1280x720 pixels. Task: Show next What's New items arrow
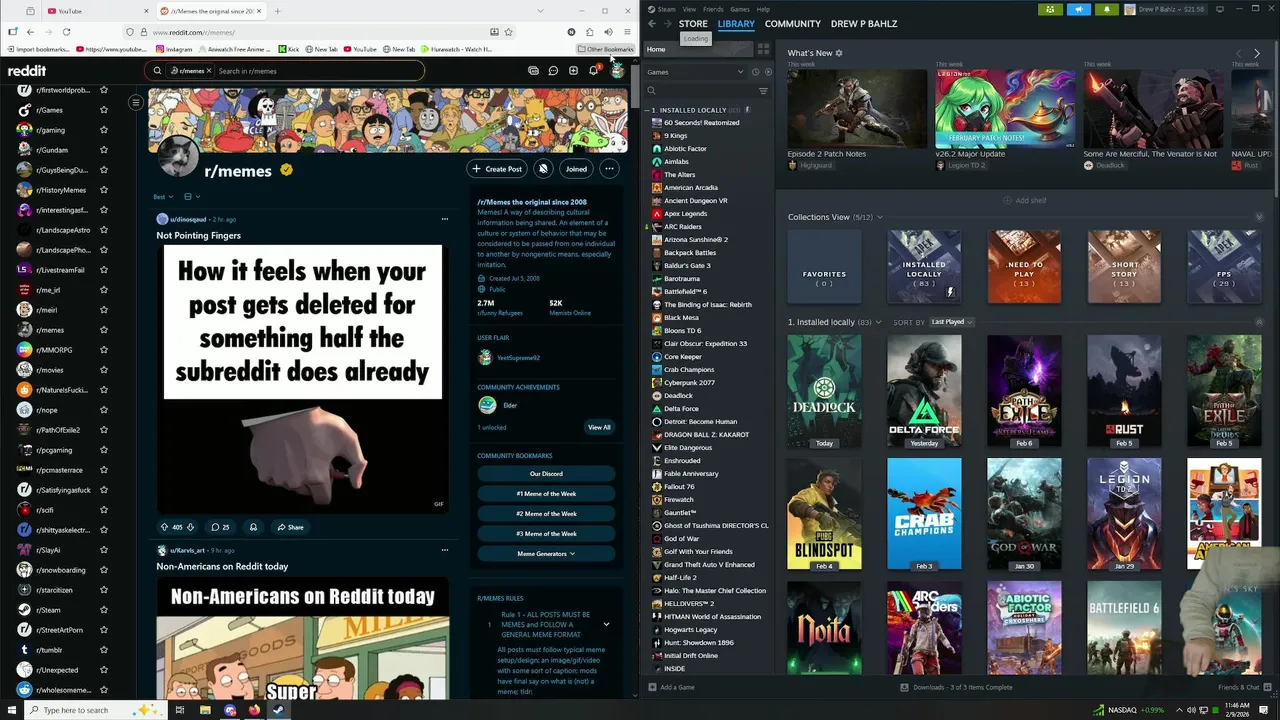[x=1257, y=53]
